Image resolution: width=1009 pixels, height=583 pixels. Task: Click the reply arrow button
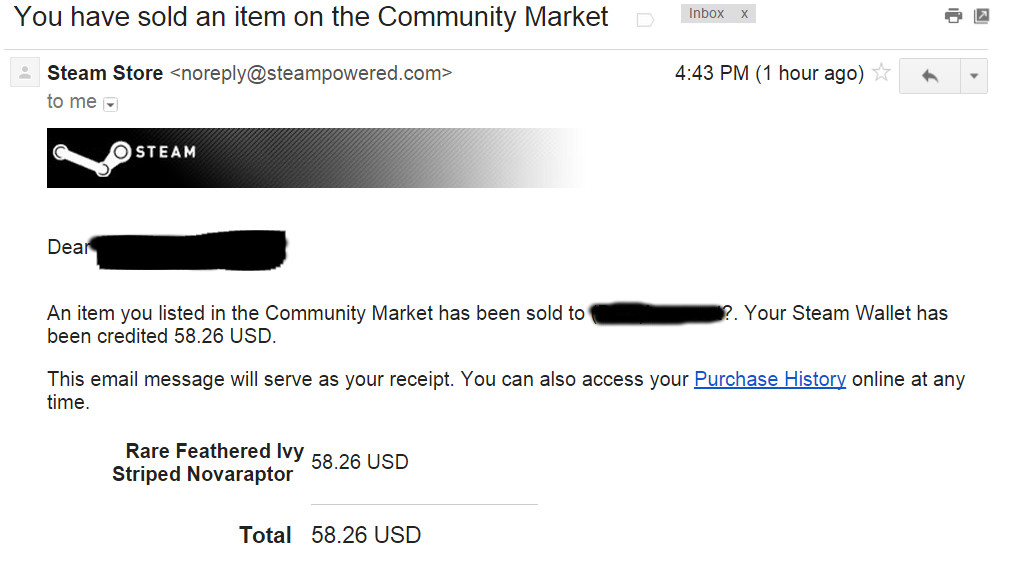click(x=929, y=76)
